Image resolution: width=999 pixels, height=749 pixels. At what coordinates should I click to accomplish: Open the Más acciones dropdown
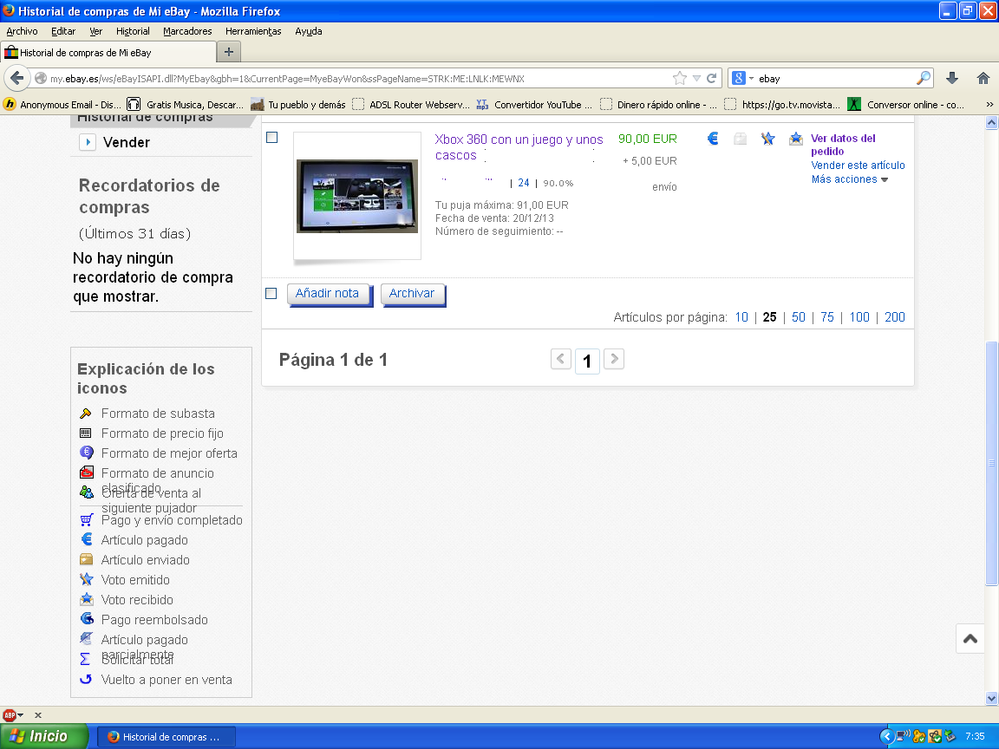[x=849, y=180]
